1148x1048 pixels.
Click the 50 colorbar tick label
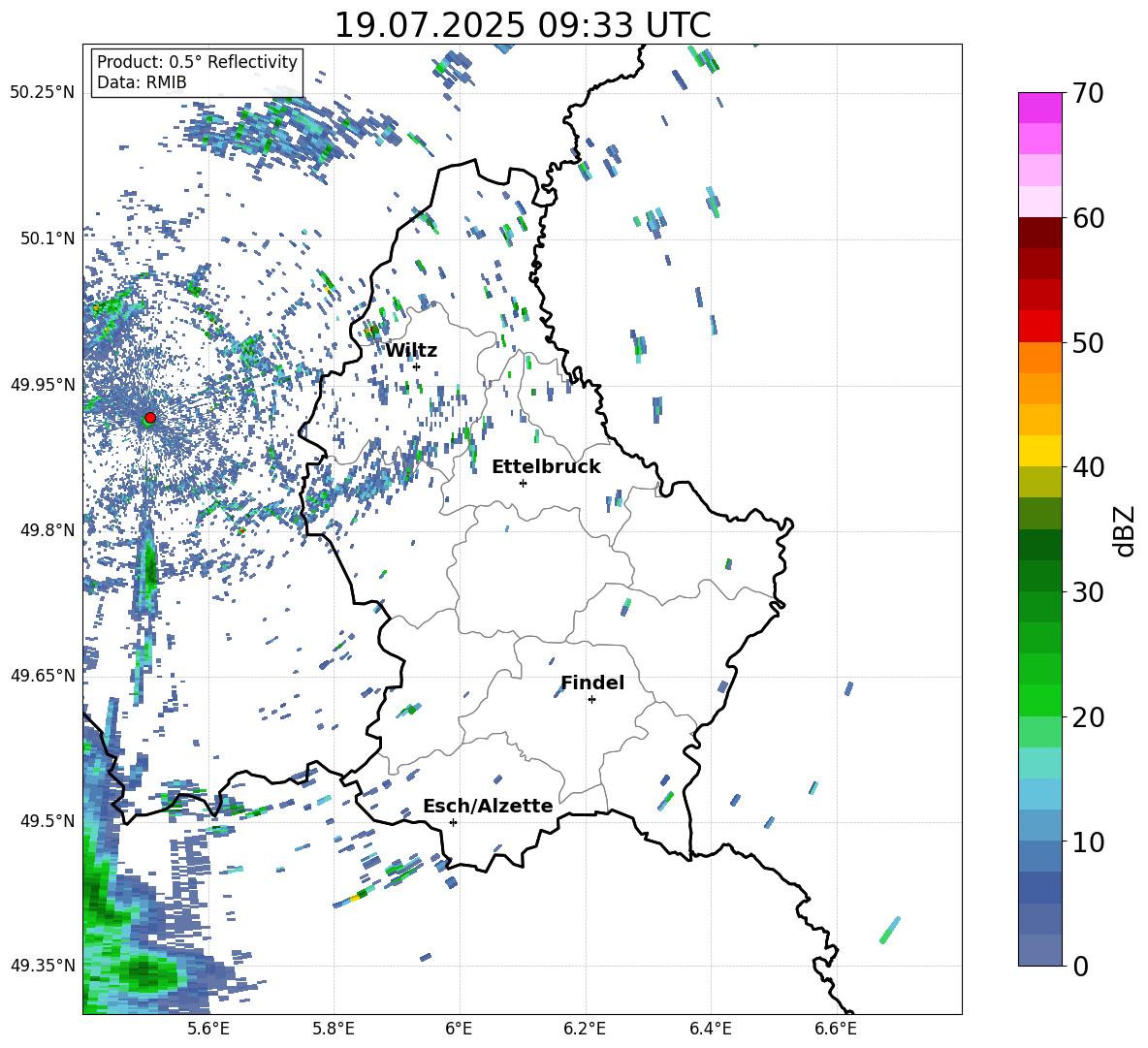tap(1089, 342)
